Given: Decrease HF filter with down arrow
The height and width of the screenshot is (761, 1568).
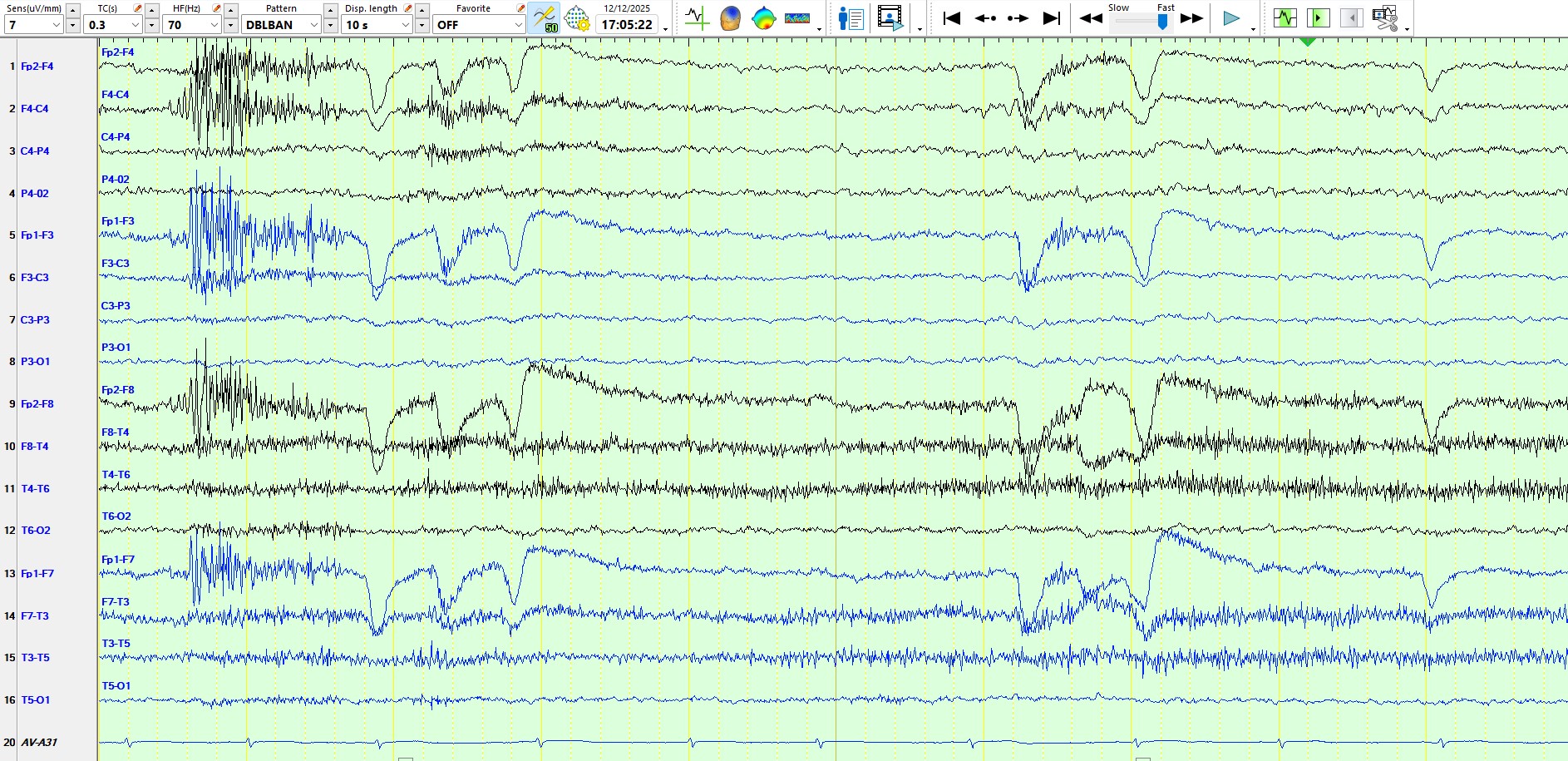Looking at the screenshot, I should [231, 25].
